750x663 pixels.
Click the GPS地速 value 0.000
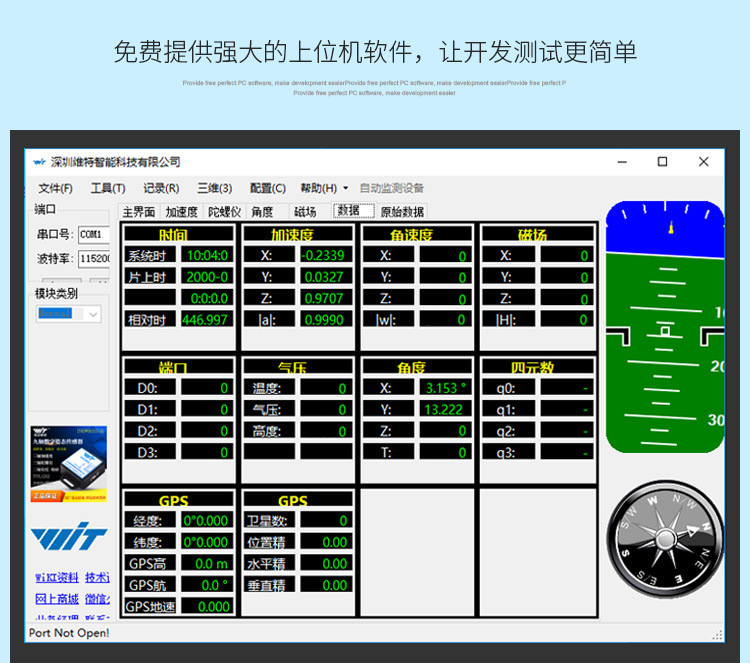click(x=207, y=607)
